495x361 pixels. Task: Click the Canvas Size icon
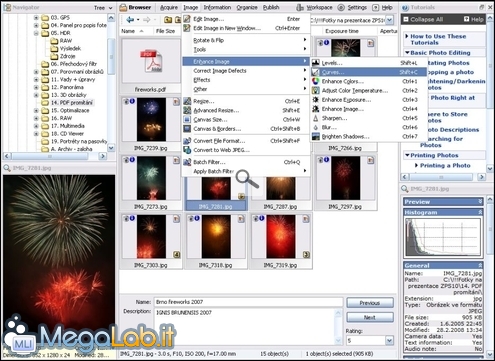point(187,119)
